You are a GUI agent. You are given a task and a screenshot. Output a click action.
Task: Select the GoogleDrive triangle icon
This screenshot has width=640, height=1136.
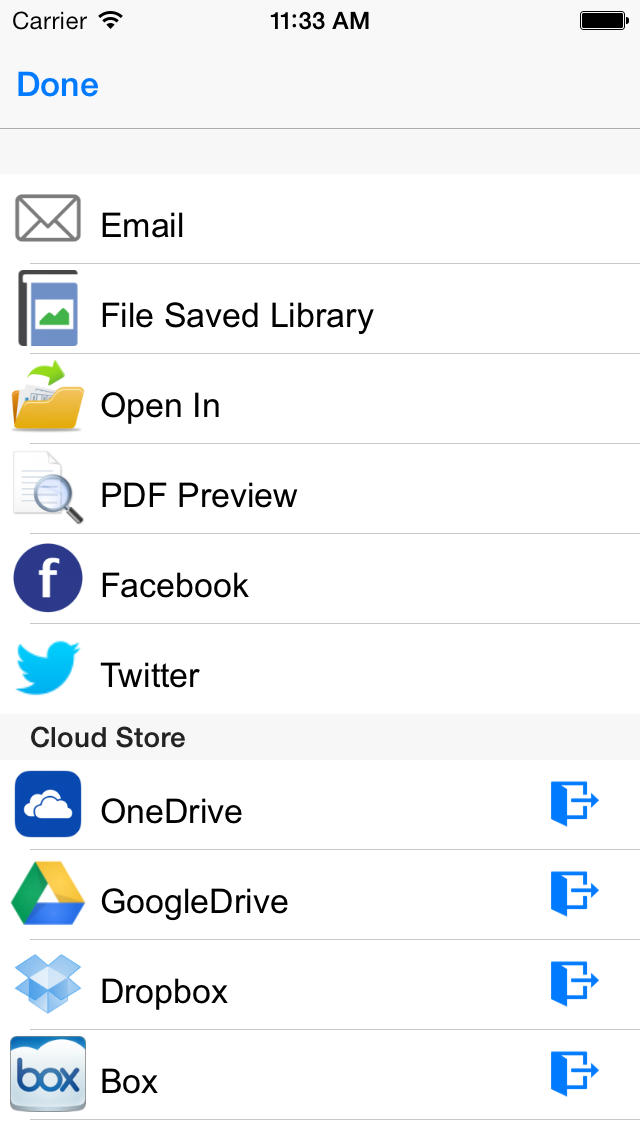point(48,893)
